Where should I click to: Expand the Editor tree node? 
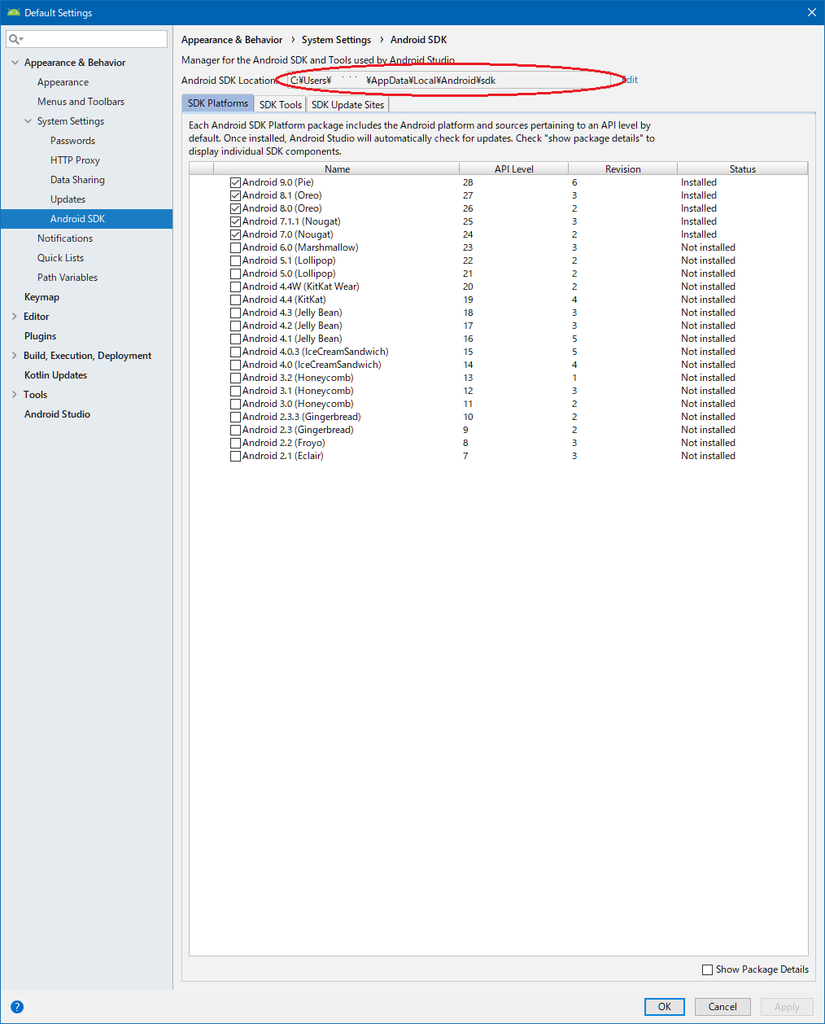coord(14,317)
